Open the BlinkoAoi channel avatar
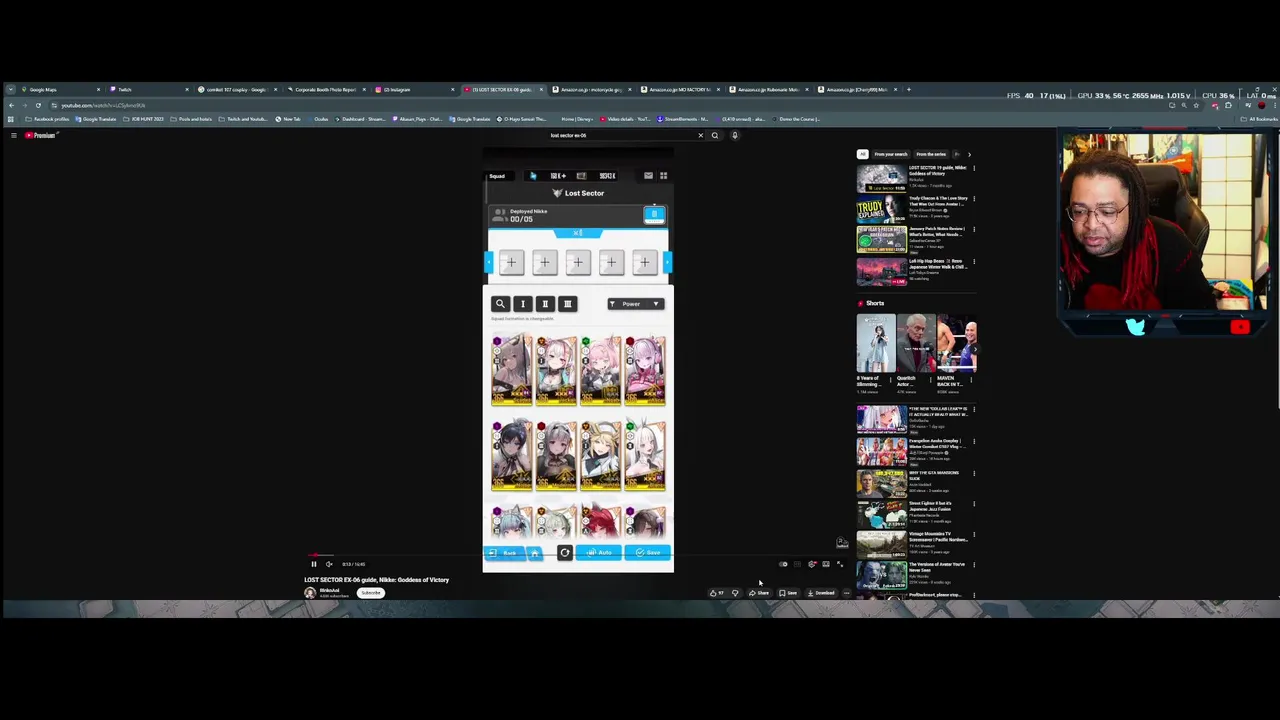Viewport: 1280px width, 720px height. [x=310, y=593]
